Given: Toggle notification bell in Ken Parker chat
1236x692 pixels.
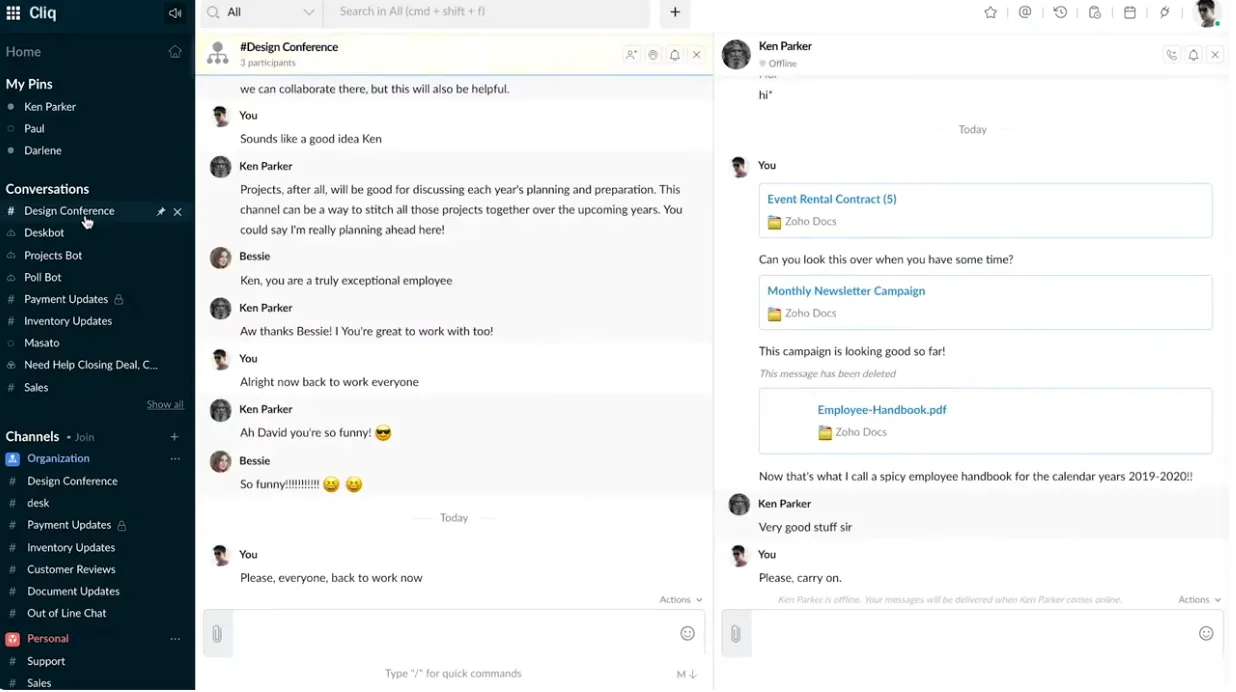Looking at the screenshot, I should pos(1193,55).
